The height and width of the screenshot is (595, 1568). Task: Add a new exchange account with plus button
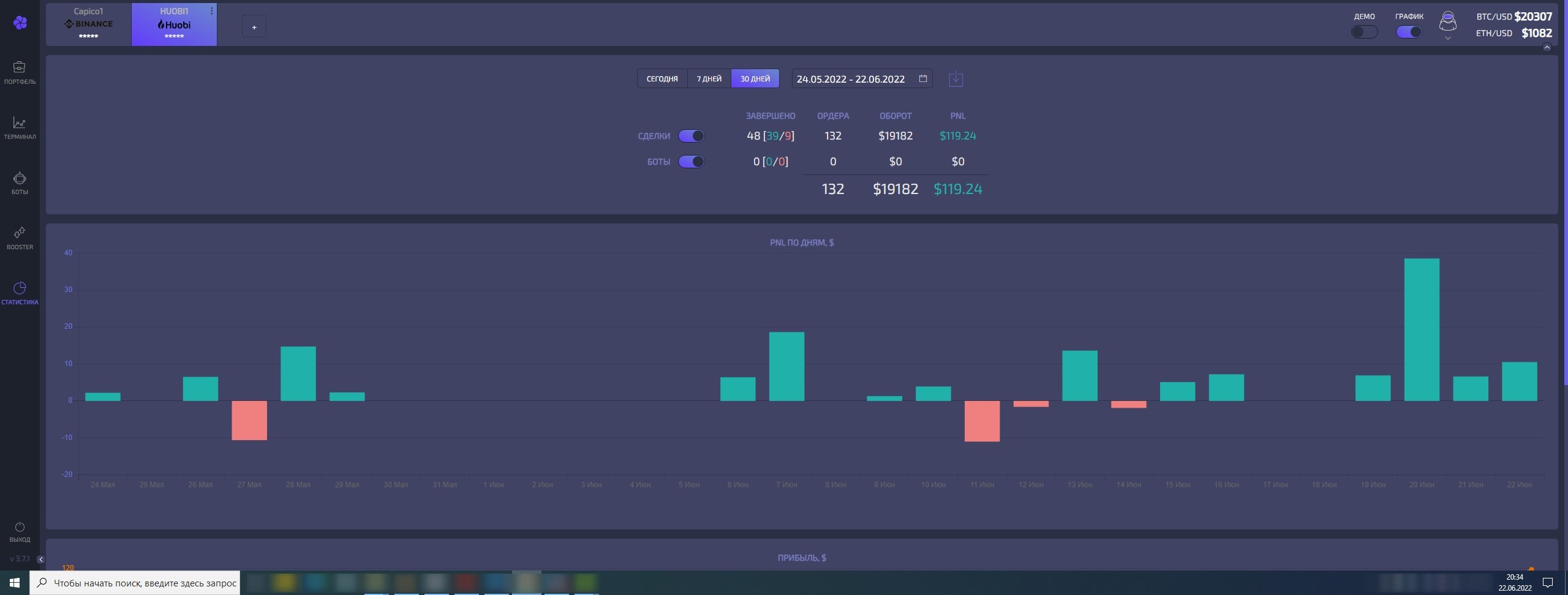[254, 27]
